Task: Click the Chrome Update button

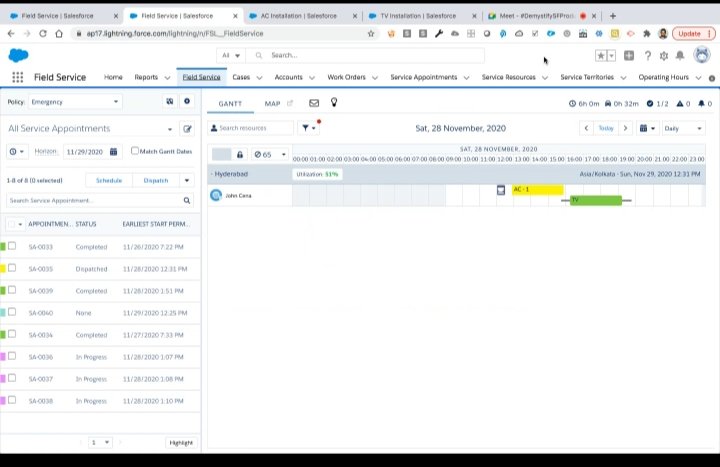Action: (x=693, y=34)
